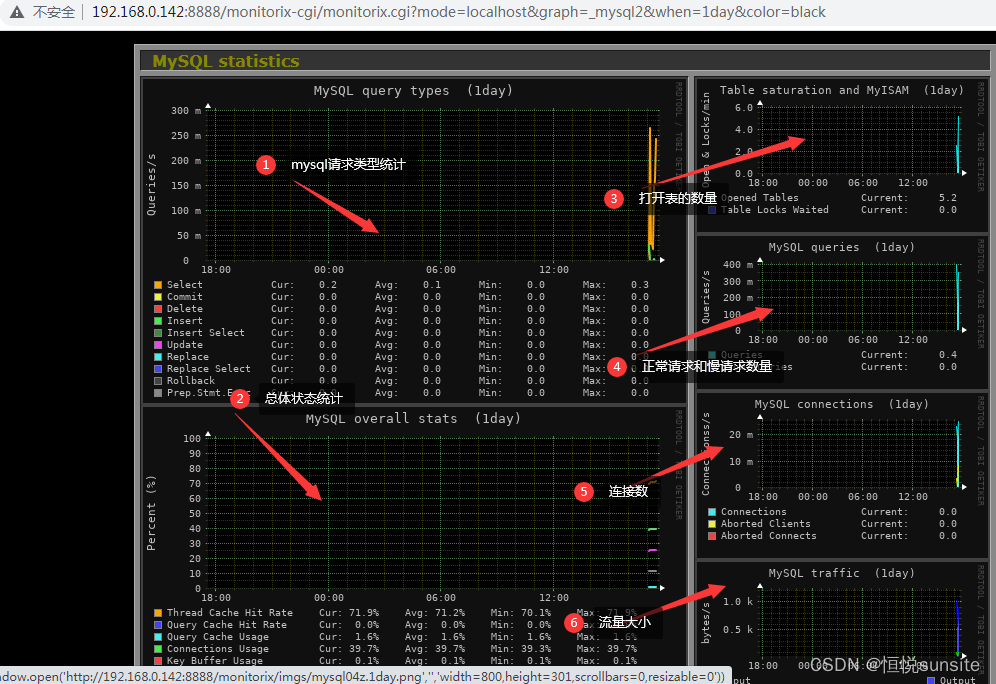This screenshot has height=684, width=996.
Task: Click the 'Table Locks Waited' legend label
Action: (x=774, y=210)
